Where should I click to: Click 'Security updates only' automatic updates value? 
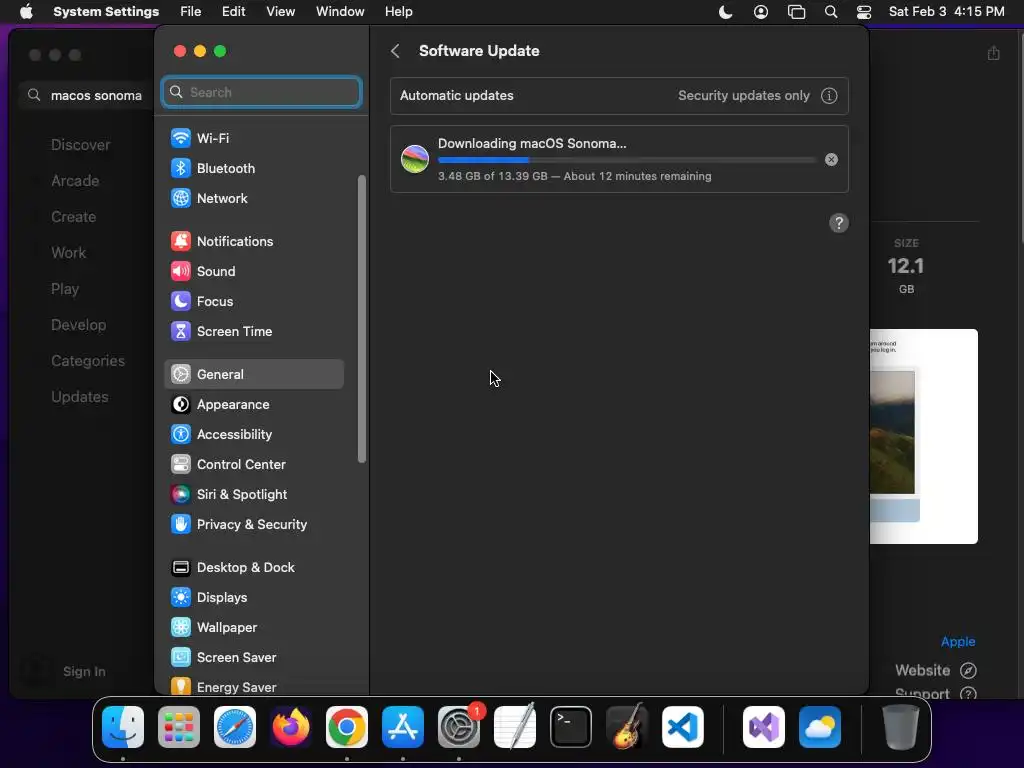pos(743,96)
